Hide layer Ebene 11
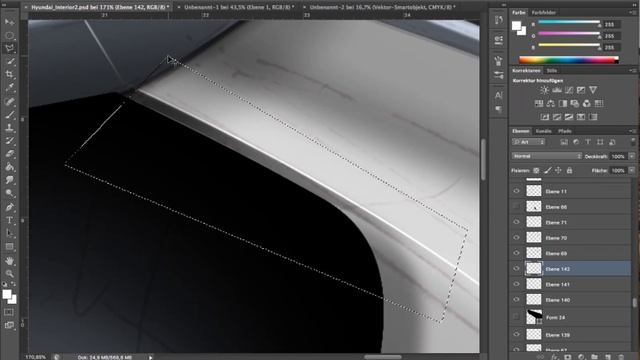 (516, 191)
